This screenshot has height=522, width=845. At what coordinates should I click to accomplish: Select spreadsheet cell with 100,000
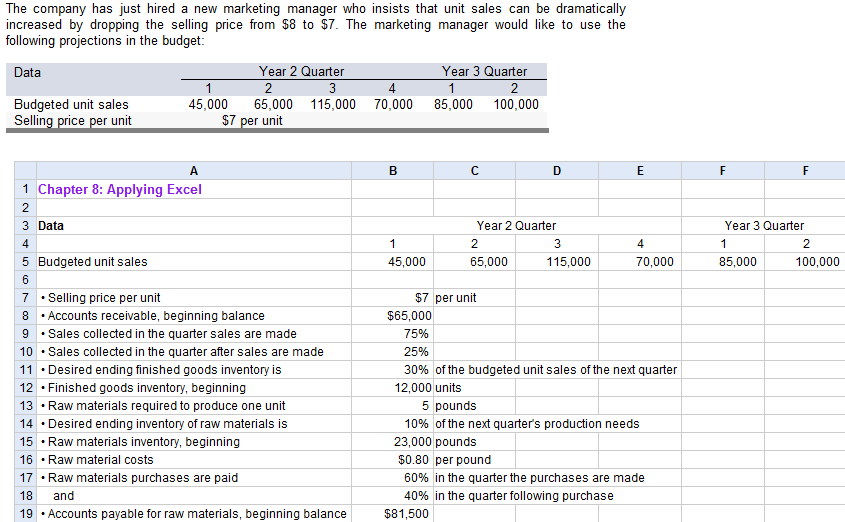point(805,262)
